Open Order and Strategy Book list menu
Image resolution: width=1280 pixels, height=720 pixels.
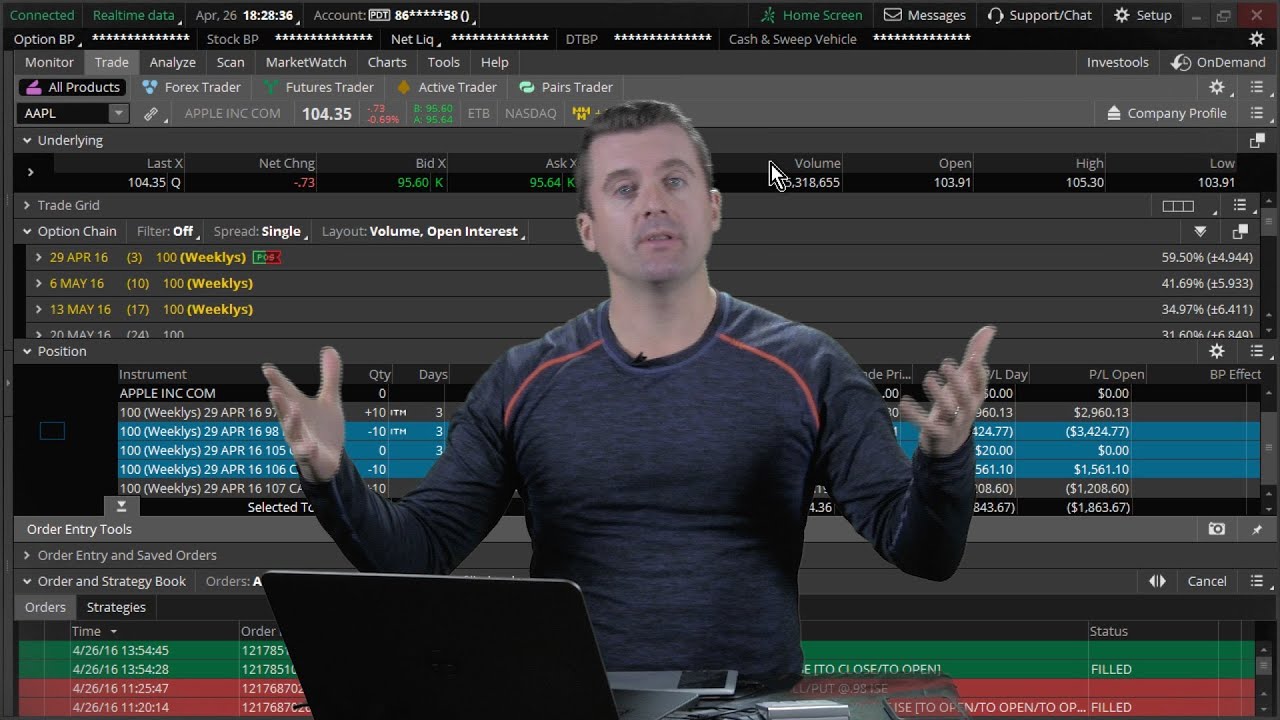point(1257,581)
